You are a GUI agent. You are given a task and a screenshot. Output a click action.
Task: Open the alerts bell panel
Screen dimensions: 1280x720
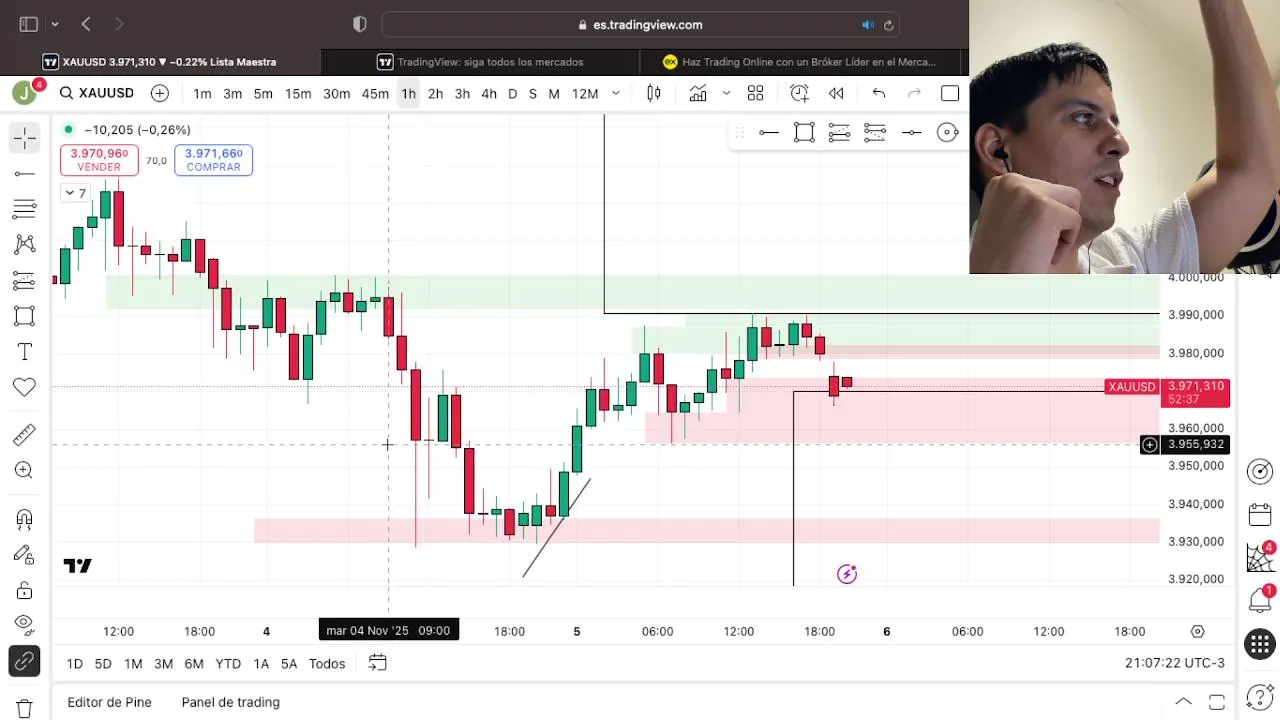pos(1260,600)
